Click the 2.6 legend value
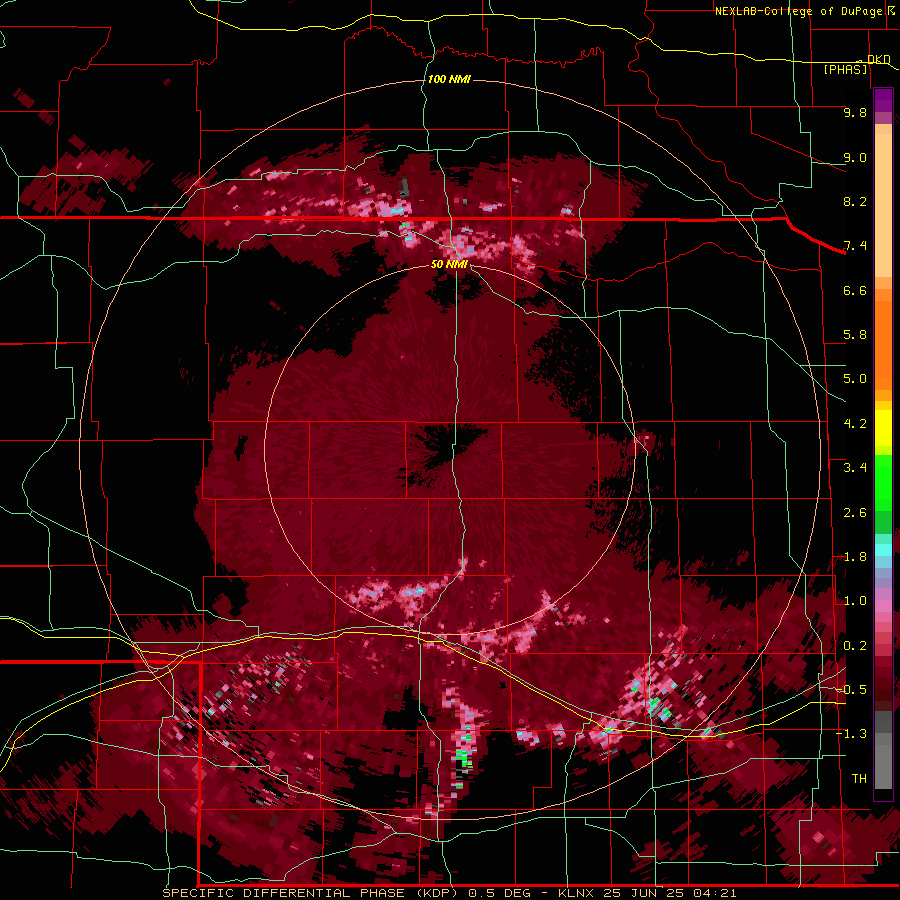Viewport: 900px width, 900px height. 855,513
